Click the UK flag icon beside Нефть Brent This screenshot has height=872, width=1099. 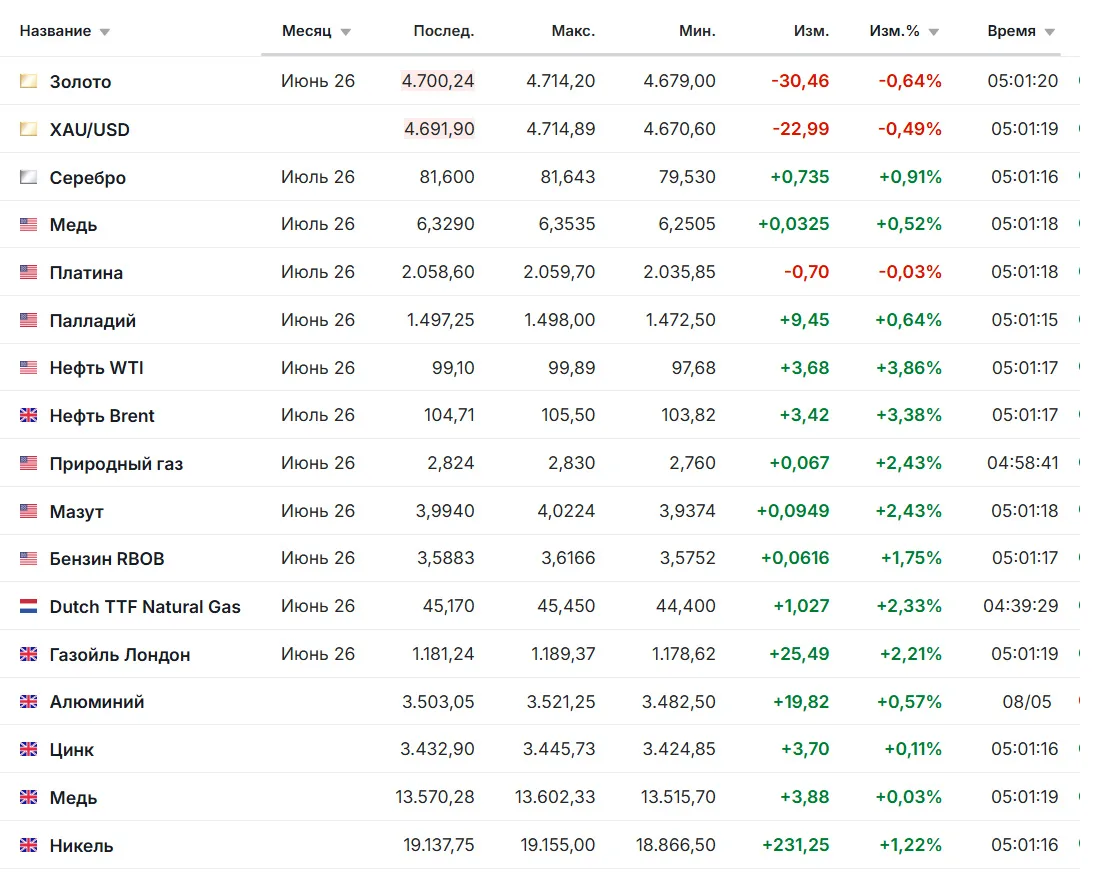tap(29, 416)
